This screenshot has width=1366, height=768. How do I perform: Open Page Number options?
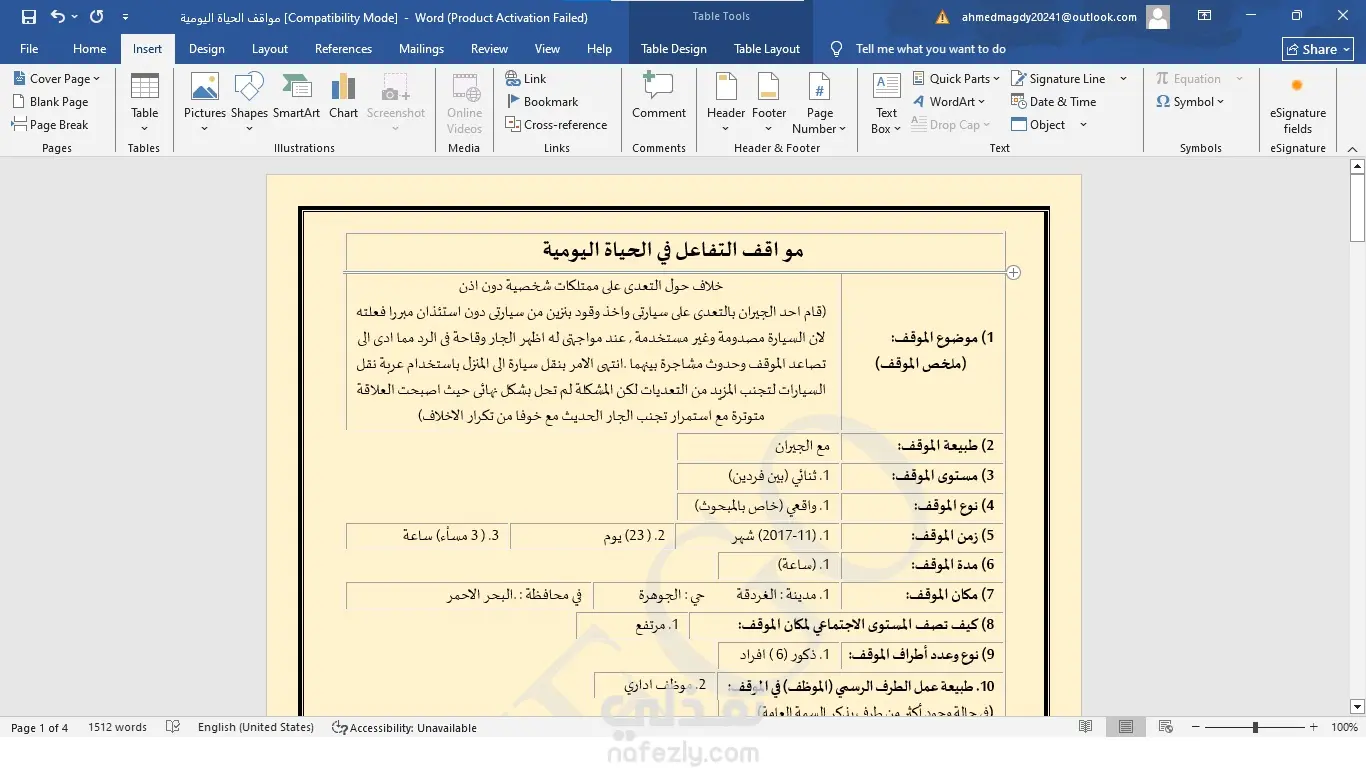click(x=819, y=103)
